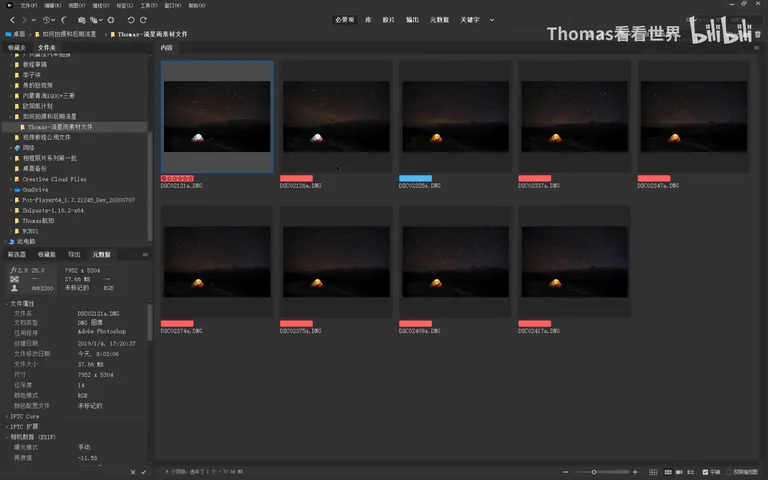Switch to thumbnails view icon
Viewport: 768px width, 480px height.
point(668,472)
